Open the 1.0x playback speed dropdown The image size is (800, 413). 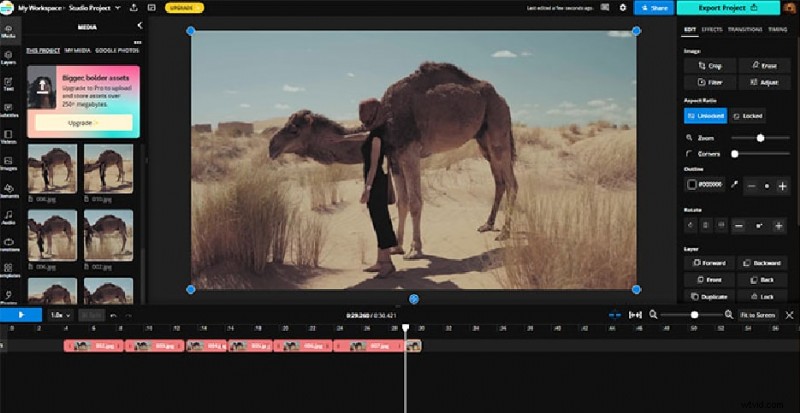click(60, 315)
